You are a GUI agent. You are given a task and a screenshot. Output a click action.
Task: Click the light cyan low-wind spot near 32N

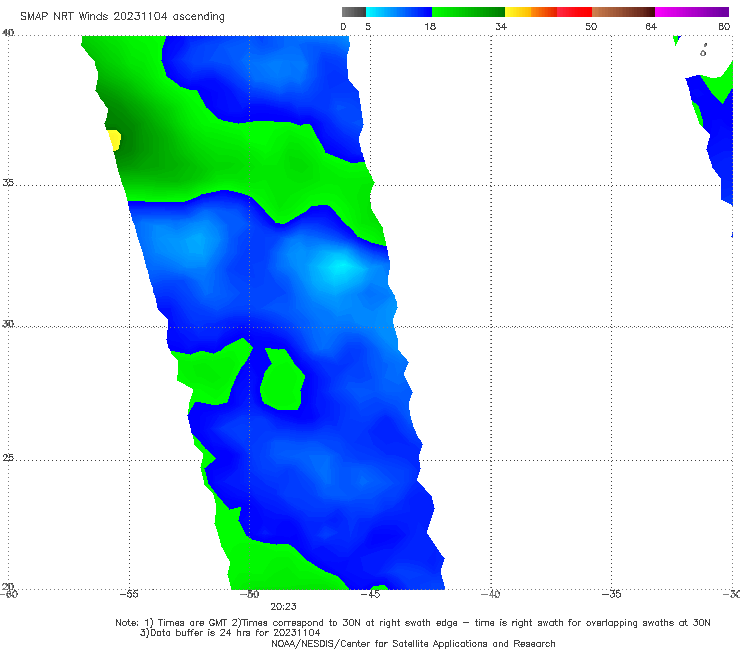tap(341, 268)
